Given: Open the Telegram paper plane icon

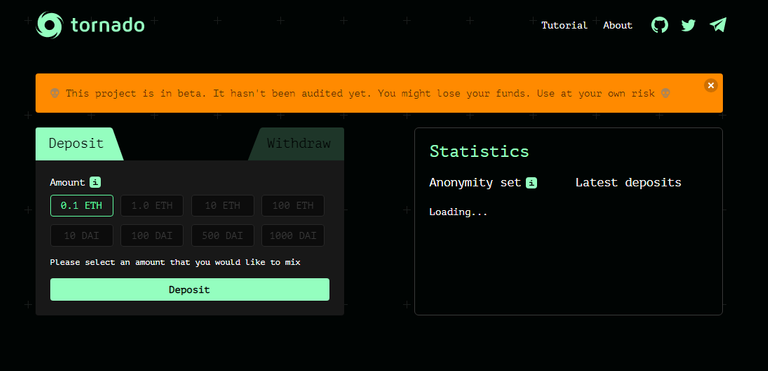Looking at the screenshot, I should pyautogui.click(x=718, y=25).
